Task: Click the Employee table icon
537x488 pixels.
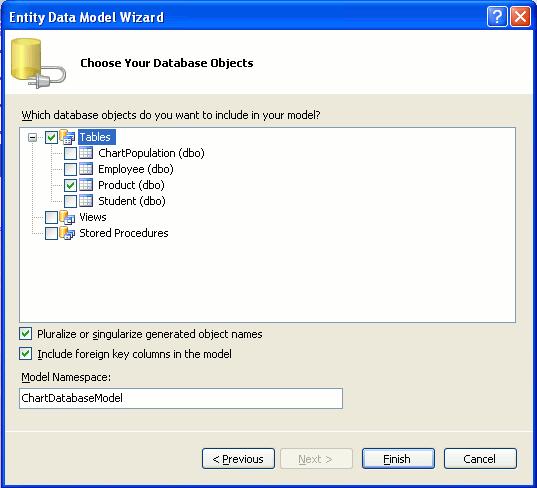Action: 86,169
